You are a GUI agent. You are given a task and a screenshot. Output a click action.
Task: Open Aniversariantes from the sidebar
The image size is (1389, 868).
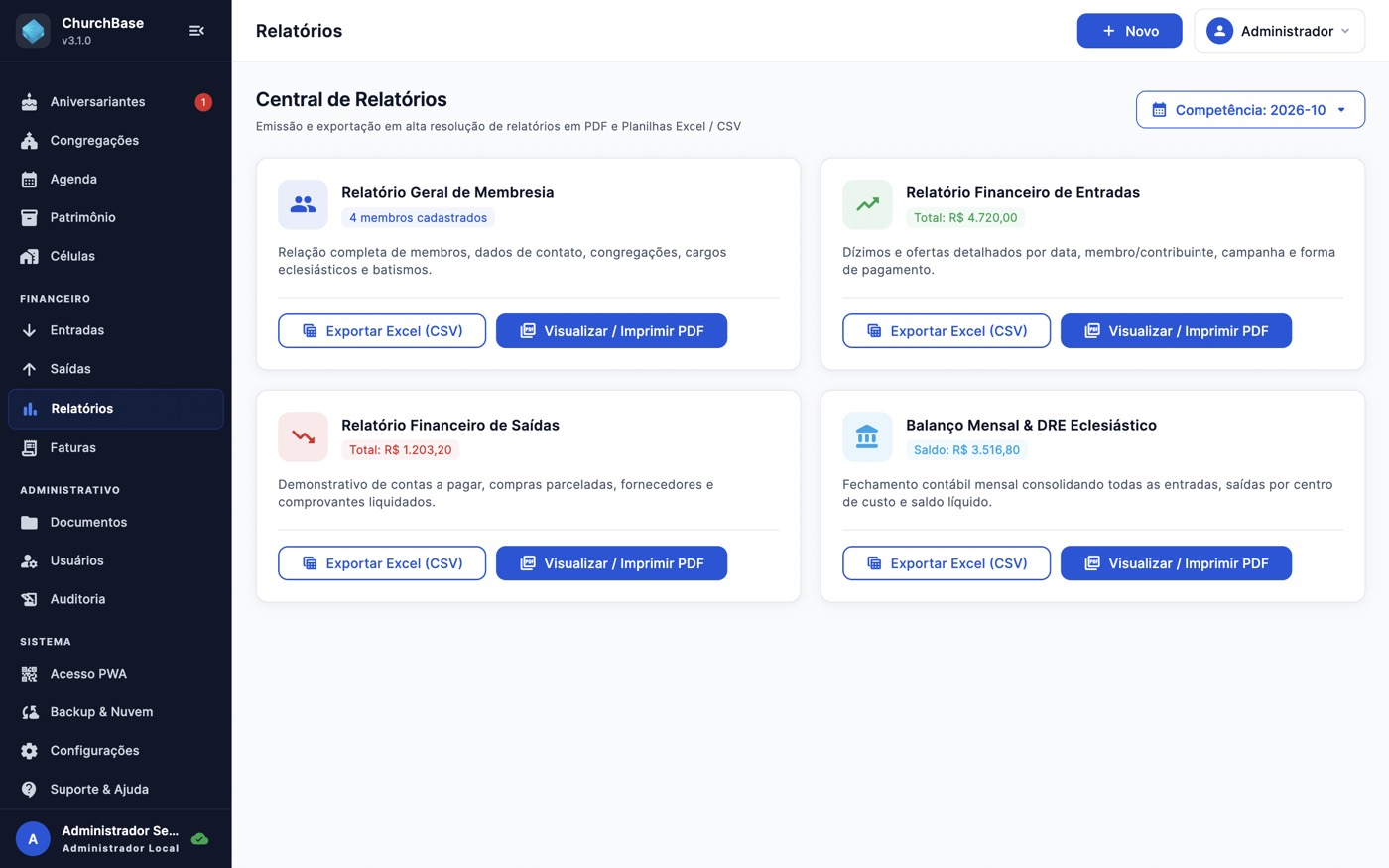116,102
